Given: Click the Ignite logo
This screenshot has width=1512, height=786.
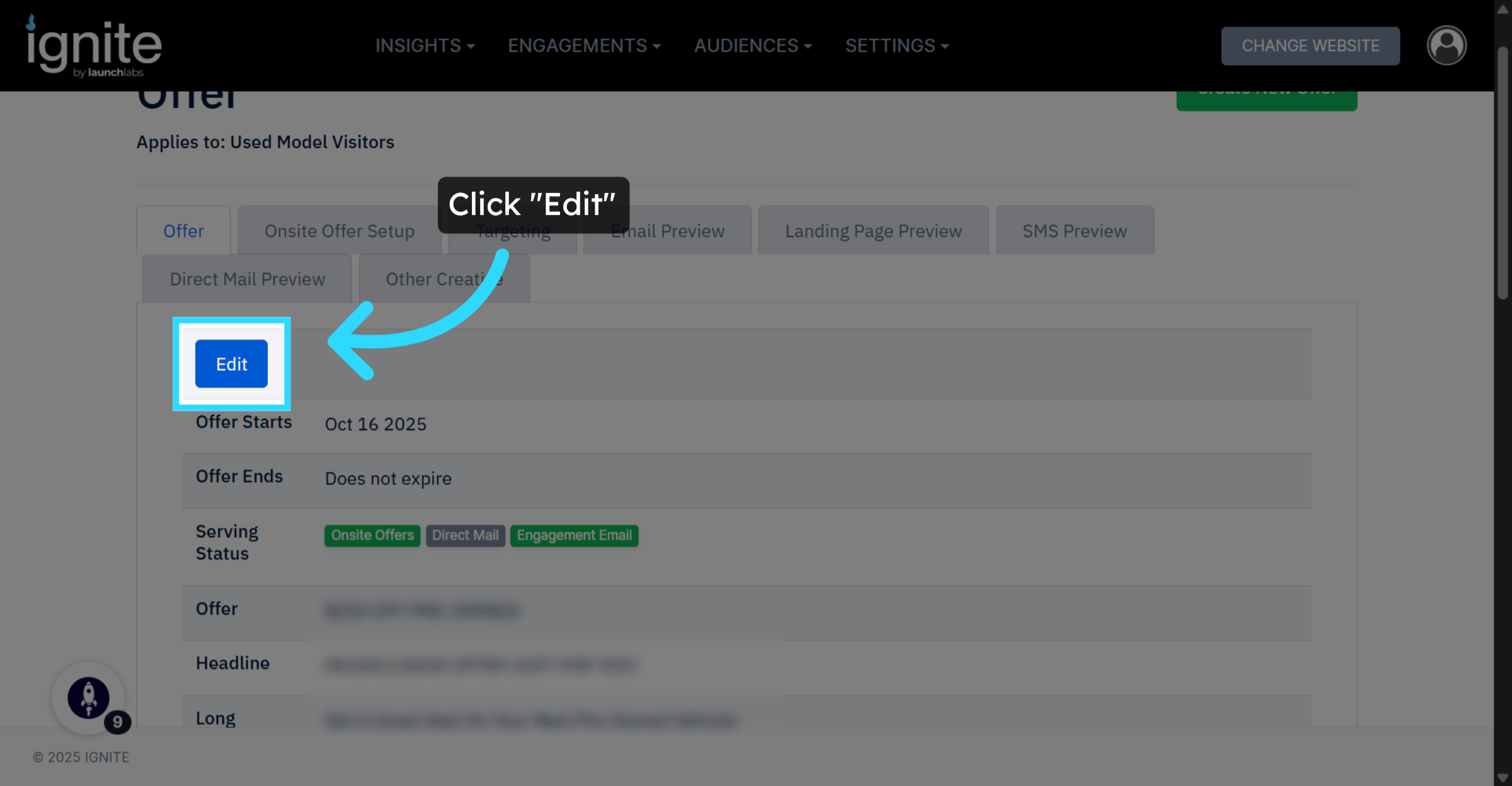Looking at the screenshot, I should pyautogui.click(x=93, y=46).
